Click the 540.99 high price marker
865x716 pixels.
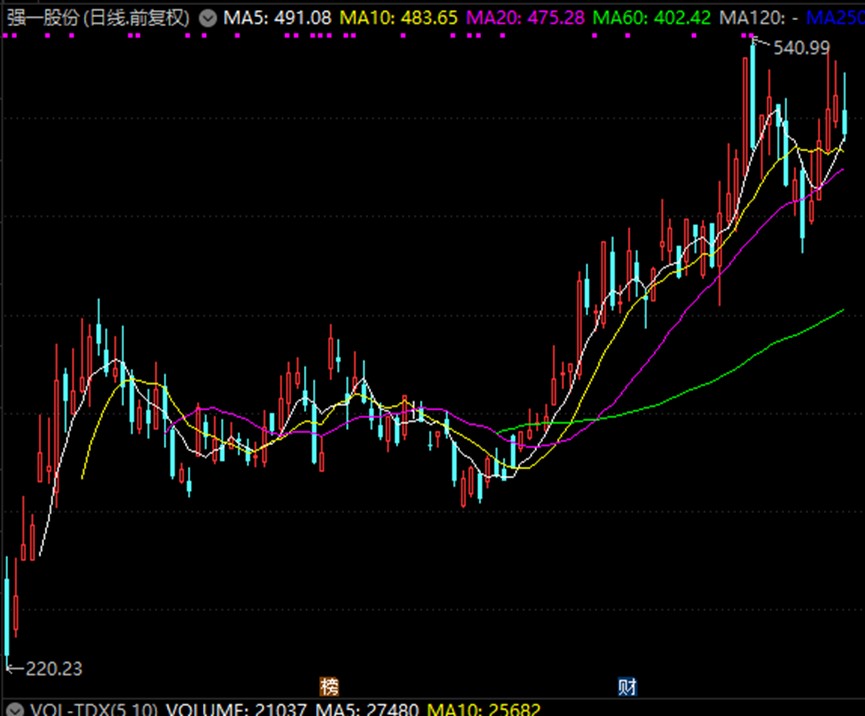[802, 48]
